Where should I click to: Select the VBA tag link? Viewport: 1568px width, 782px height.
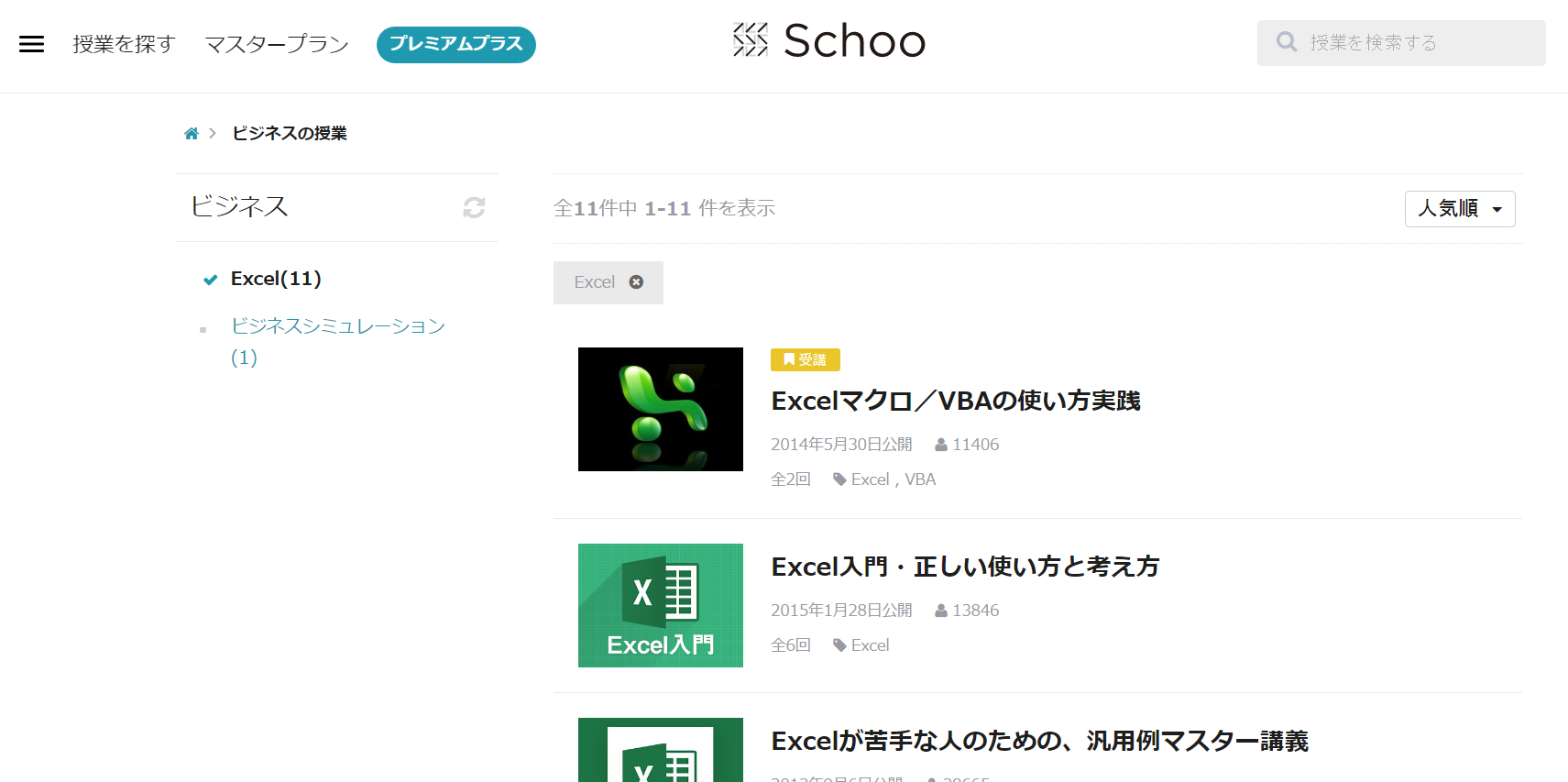coord(920,479)
